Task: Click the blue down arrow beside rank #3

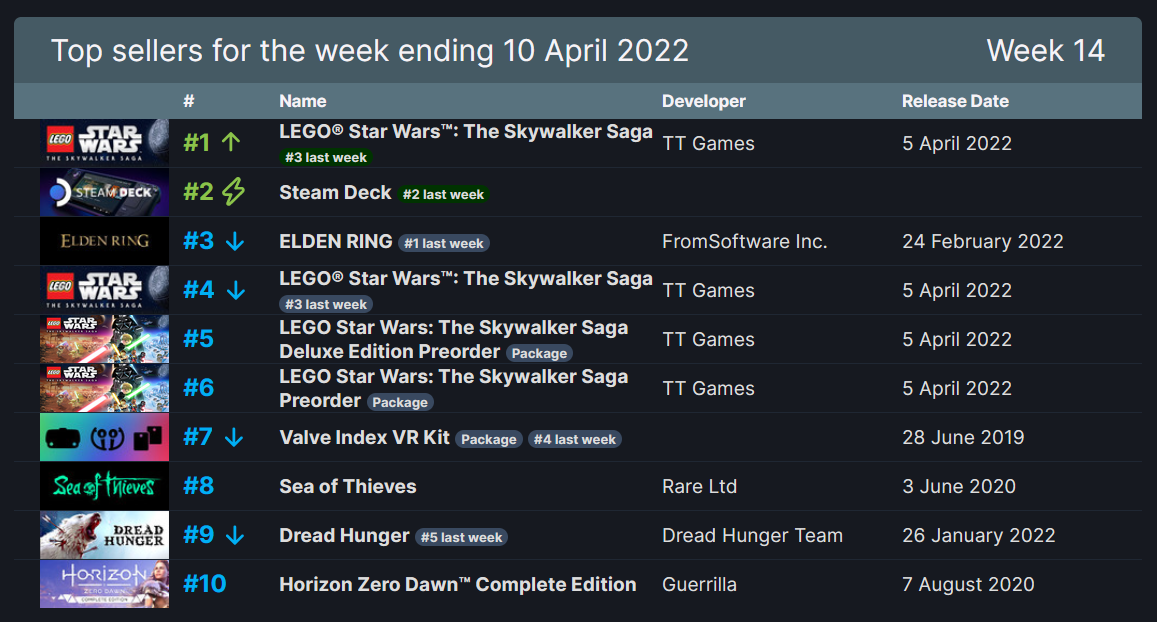Action: pos(235,241)
